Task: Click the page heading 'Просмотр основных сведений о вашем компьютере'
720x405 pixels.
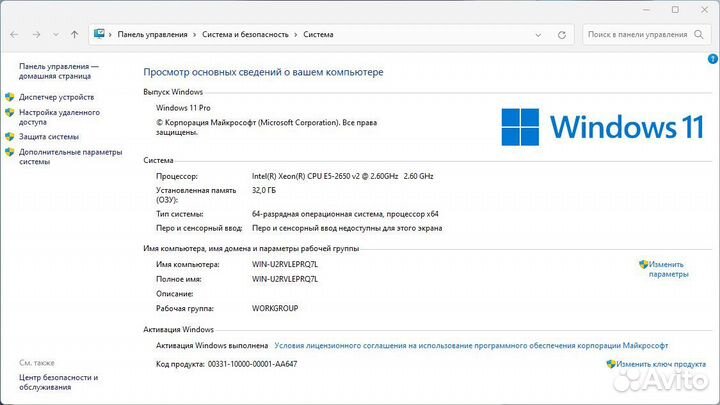Action: (x=263, y=72)
